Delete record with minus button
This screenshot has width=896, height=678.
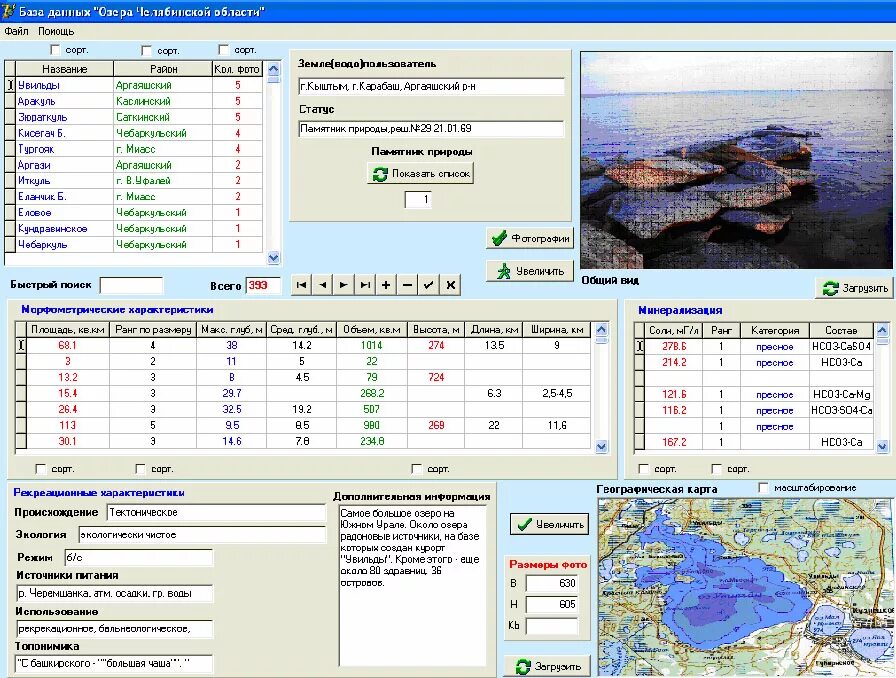click(x=407, y=285)
